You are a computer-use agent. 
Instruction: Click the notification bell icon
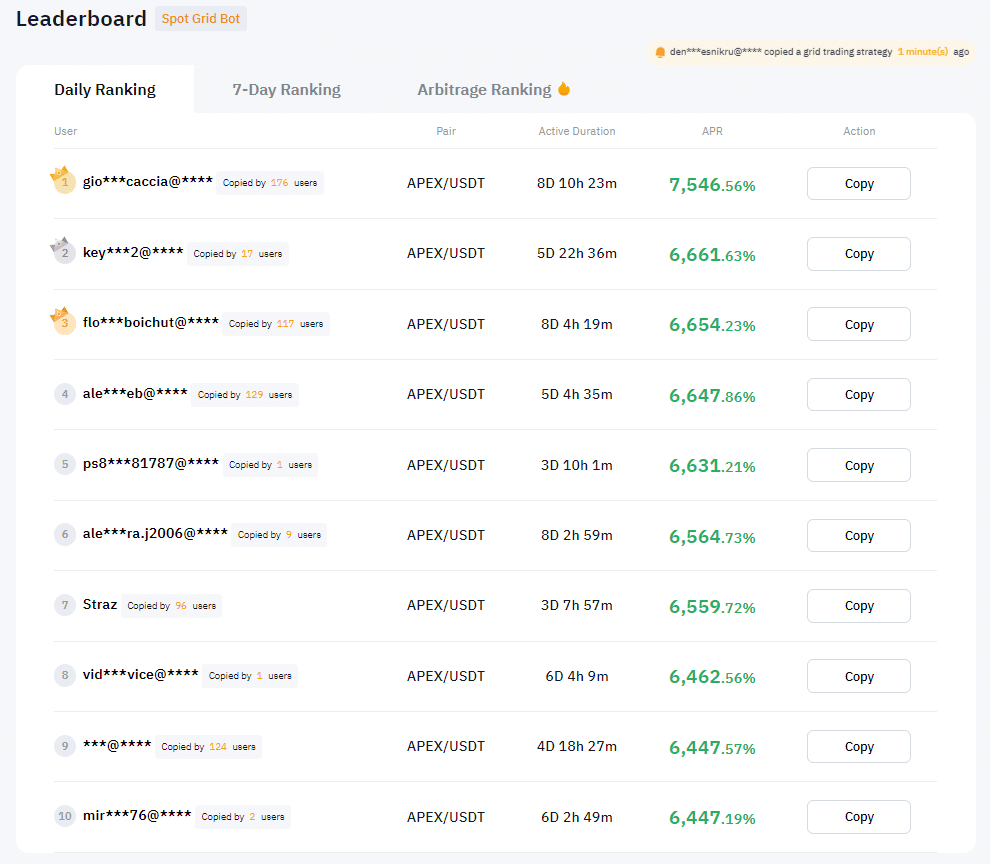(x=660, y=52)
